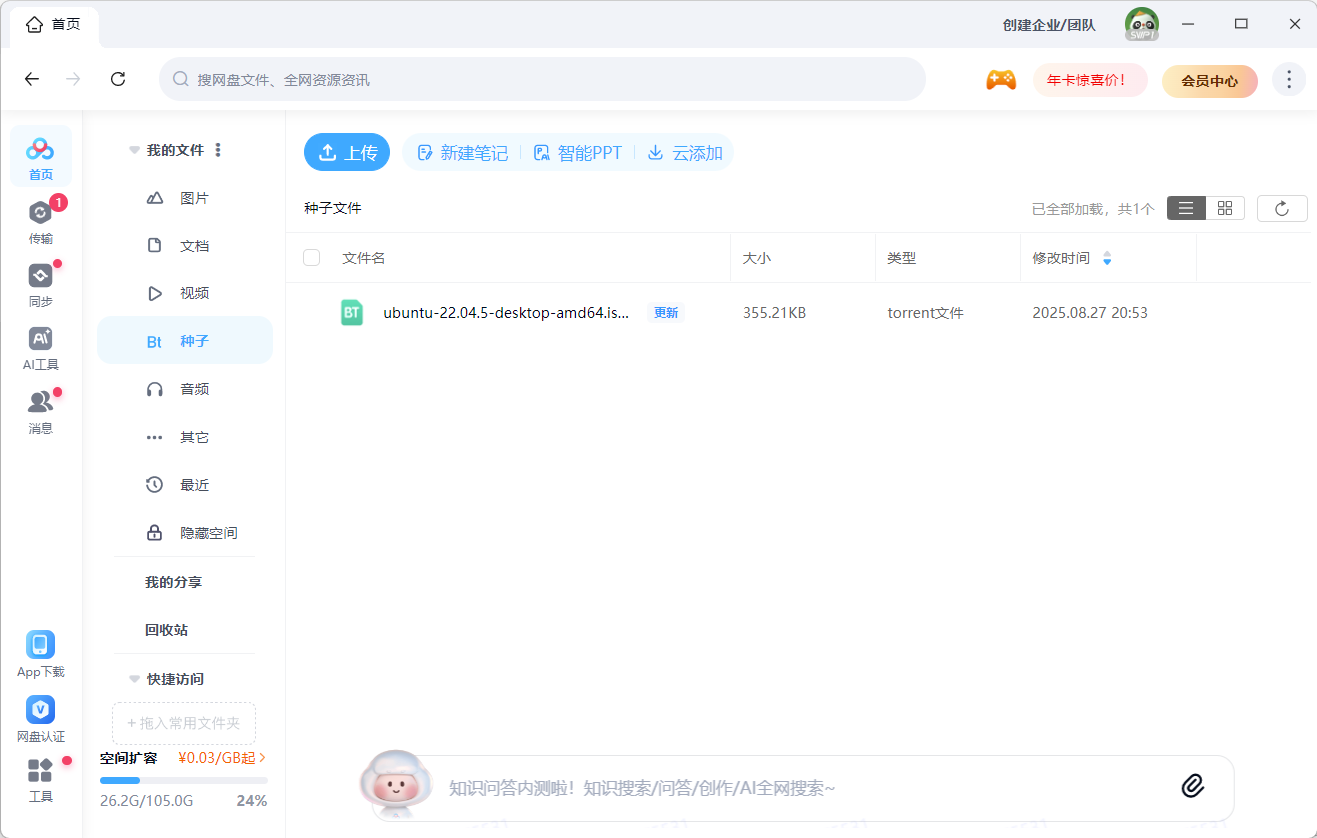Expand the 空间扩容 pricing arrow
The width and height of the screenshot is (1317, 838).
pos(262,758)
